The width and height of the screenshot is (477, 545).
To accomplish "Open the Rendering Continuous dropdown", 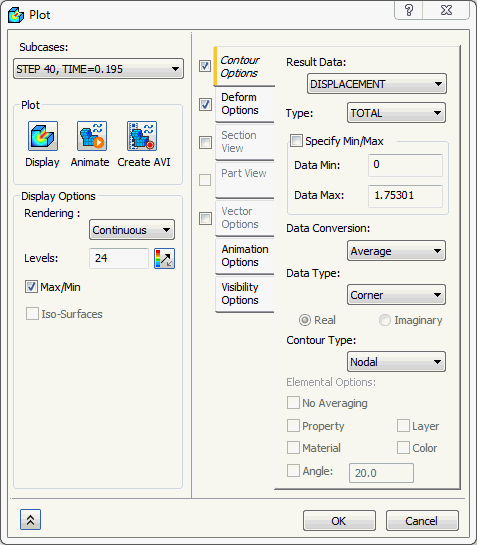I will (132, 230).
